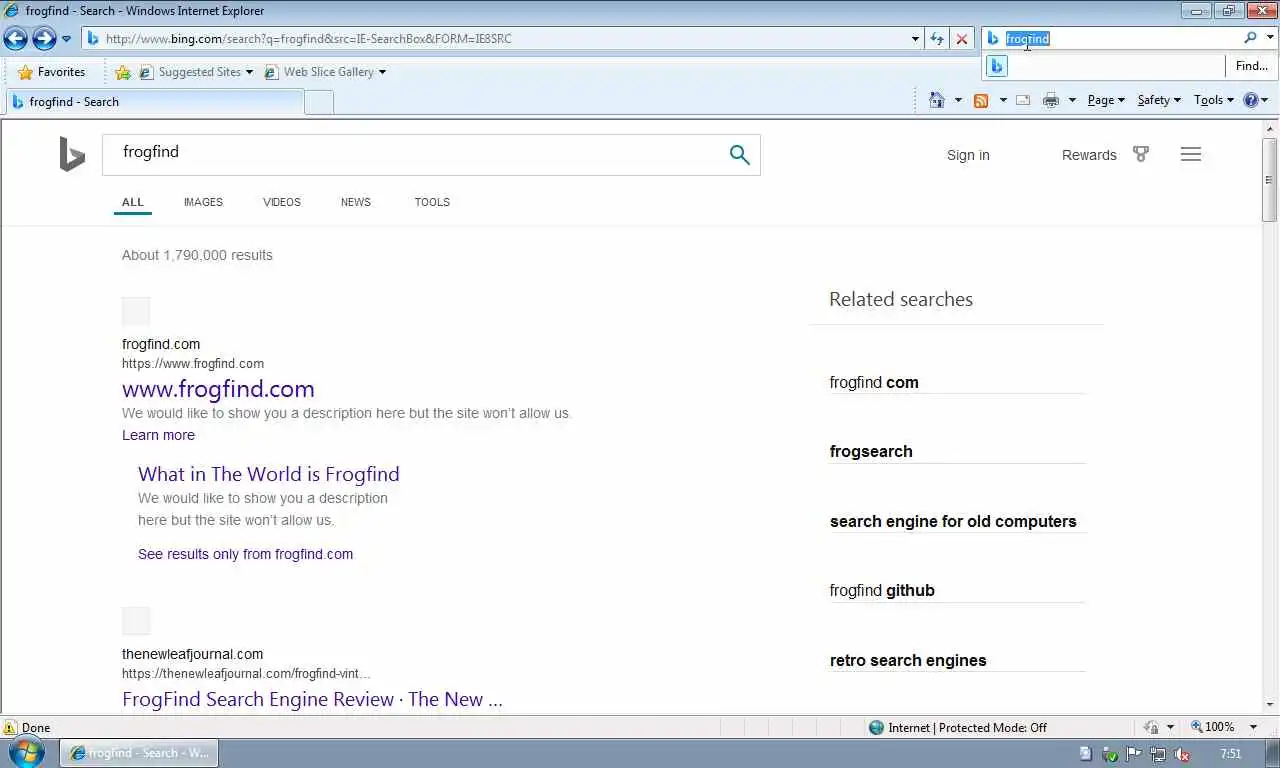Switch to the VIDEOS tab

(x=282, y=202)
